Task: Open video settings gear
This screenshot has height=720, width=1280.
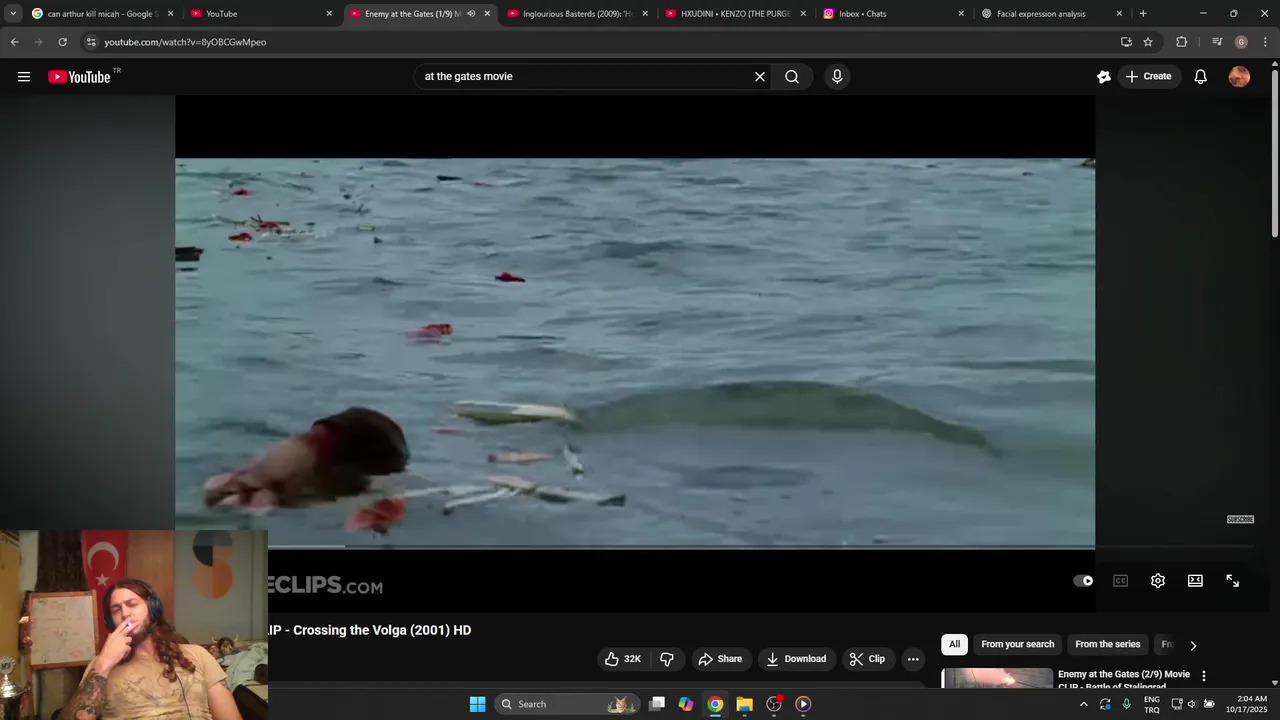Action: tap(1158, 581)
